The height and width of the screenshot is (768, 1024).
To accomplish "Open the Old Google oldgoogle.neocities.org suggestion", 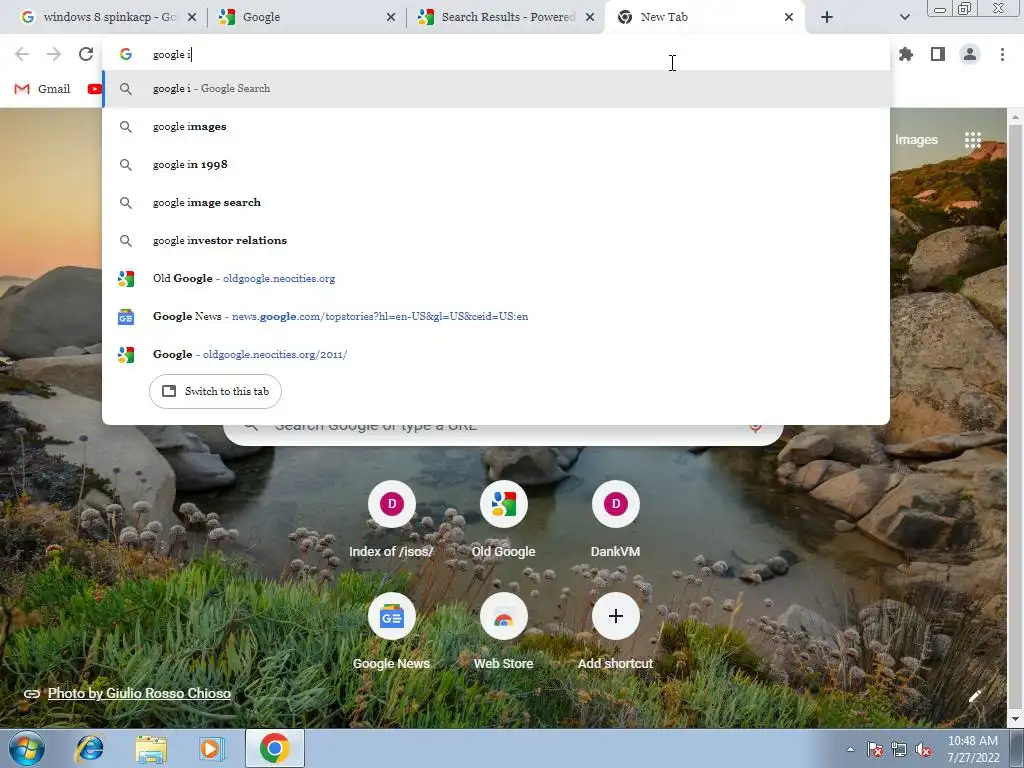I will pyautogui.click(x=496, y=278).
